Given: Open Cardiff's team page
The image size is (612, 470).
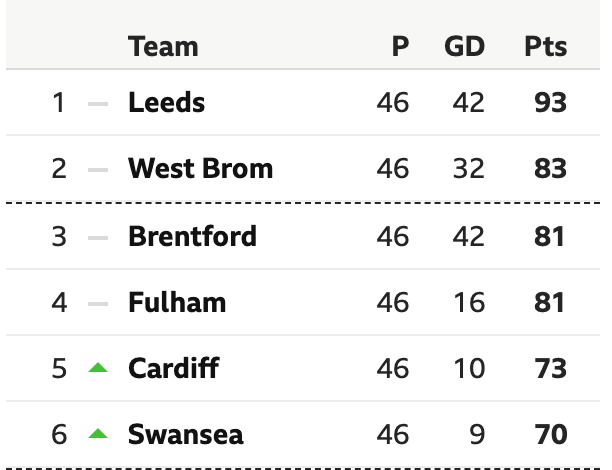Looking at the screenshot, I should coord(174,368).
